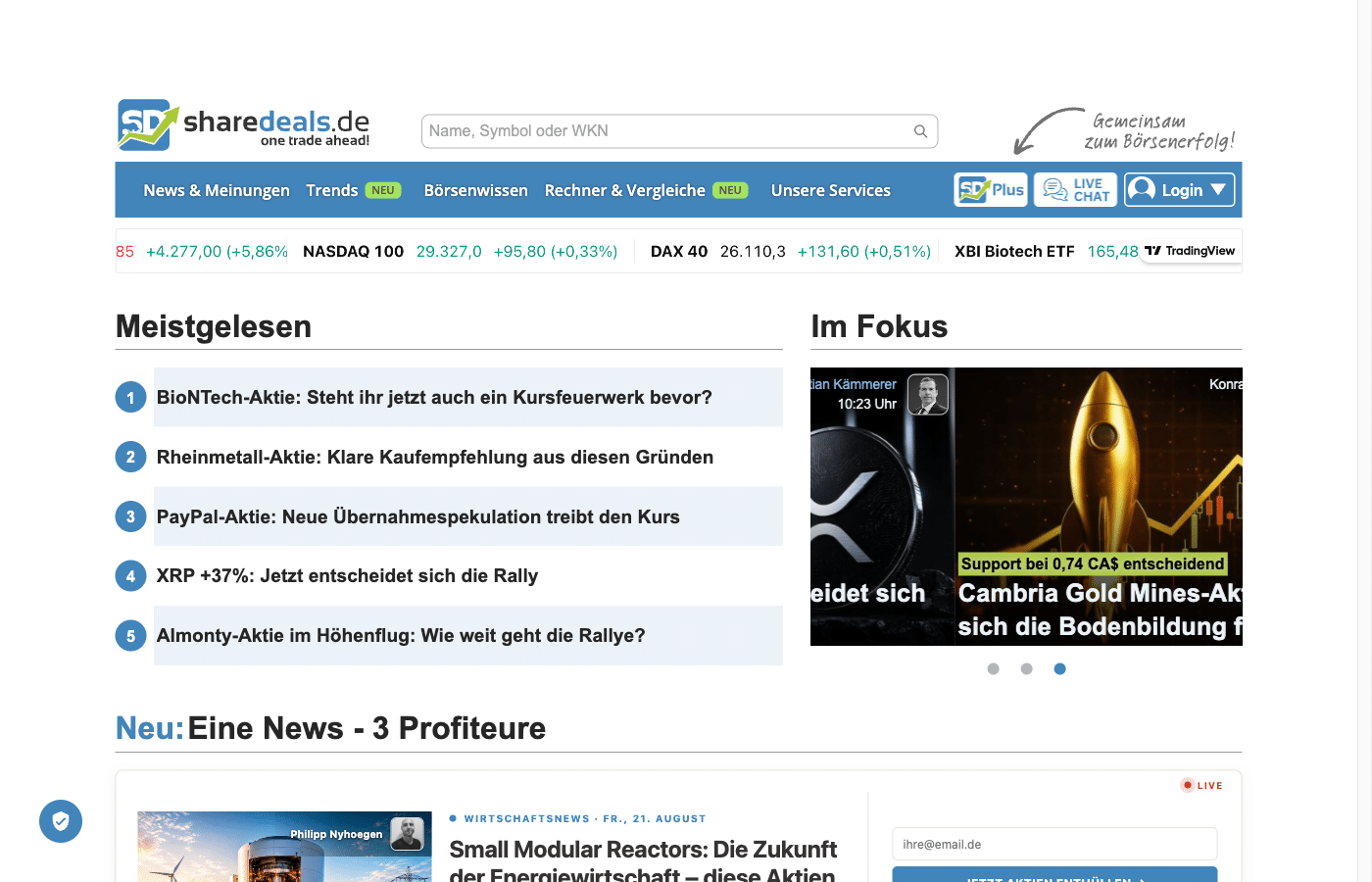Open Small Modular Reactors headline
Image resolution: width=1372 pixels, height=882 pixels.
(x=644, y=860)
